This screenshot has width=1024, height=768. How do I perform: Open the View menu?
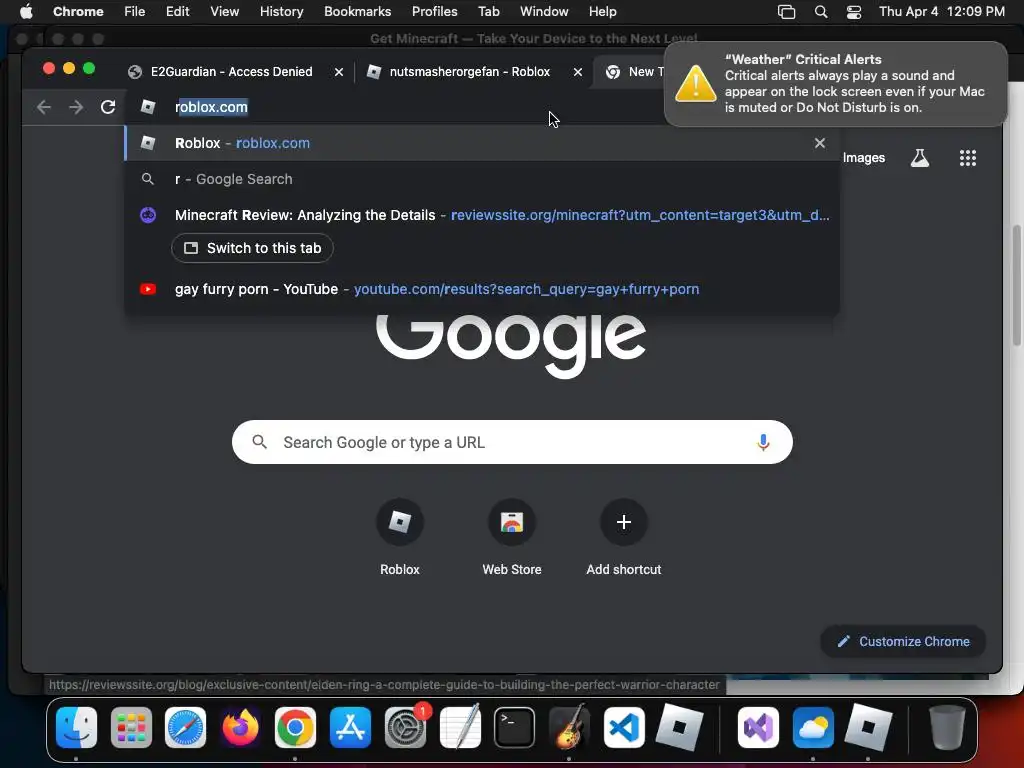(224, 12)
